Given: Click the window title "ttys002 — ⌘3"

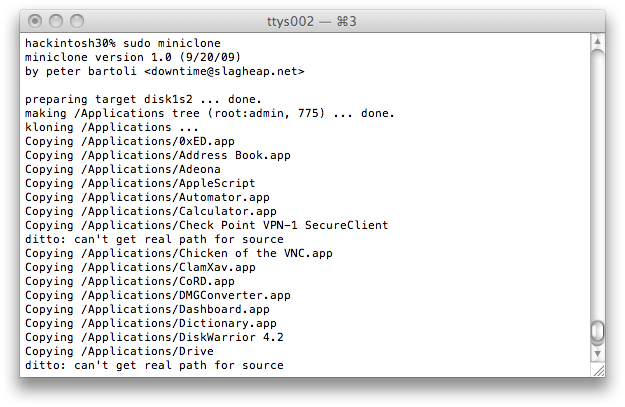Looking at the screenshot, I should [311, 20].
